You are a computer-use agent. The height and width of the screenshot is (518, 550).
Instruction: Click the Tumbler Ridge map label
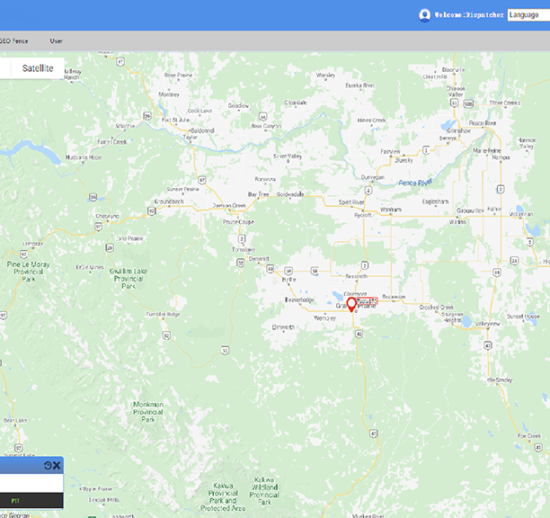(163, 314)
